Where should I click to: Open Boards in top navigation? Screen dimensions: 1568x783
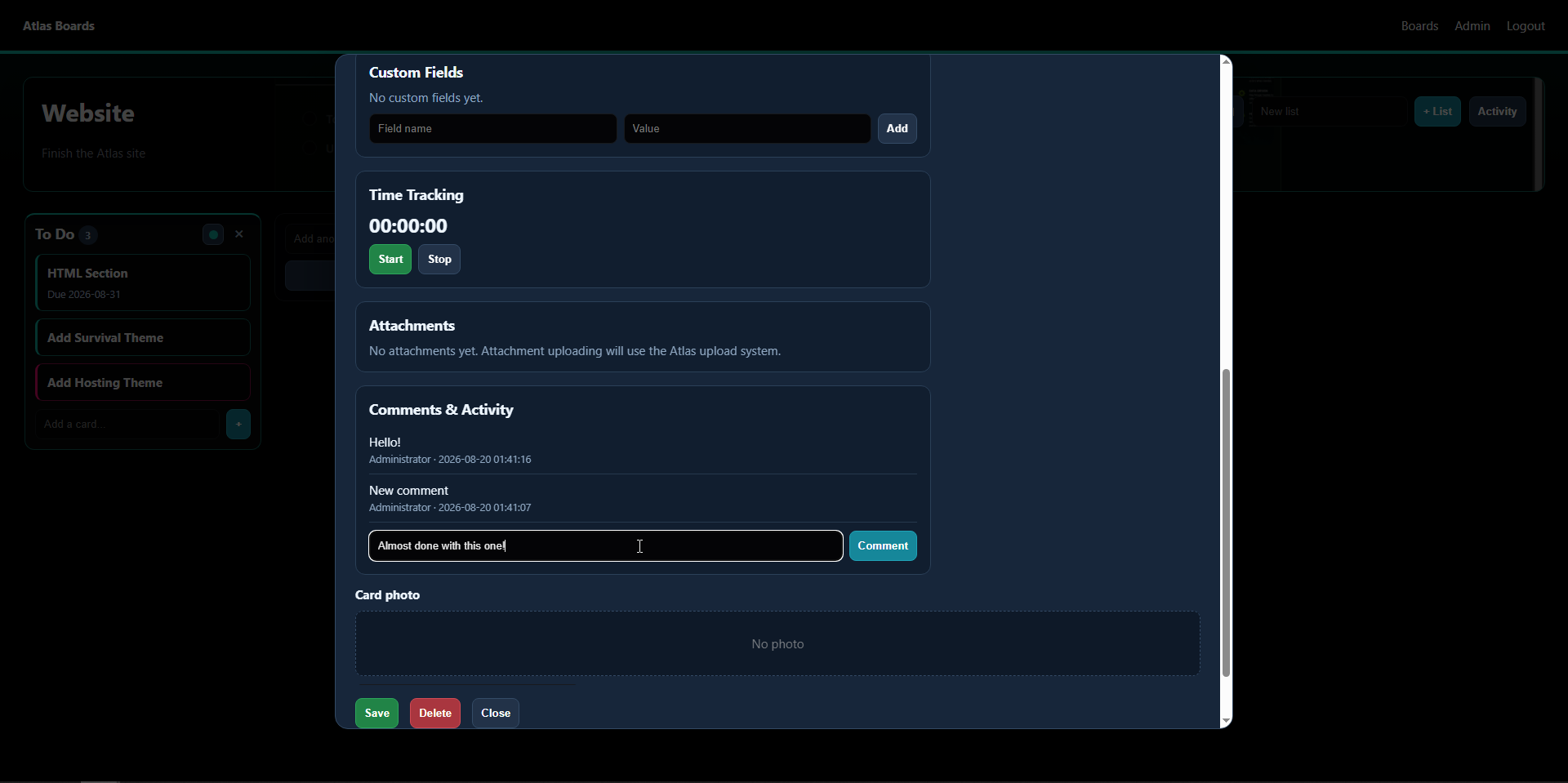tap(1419, 26)
